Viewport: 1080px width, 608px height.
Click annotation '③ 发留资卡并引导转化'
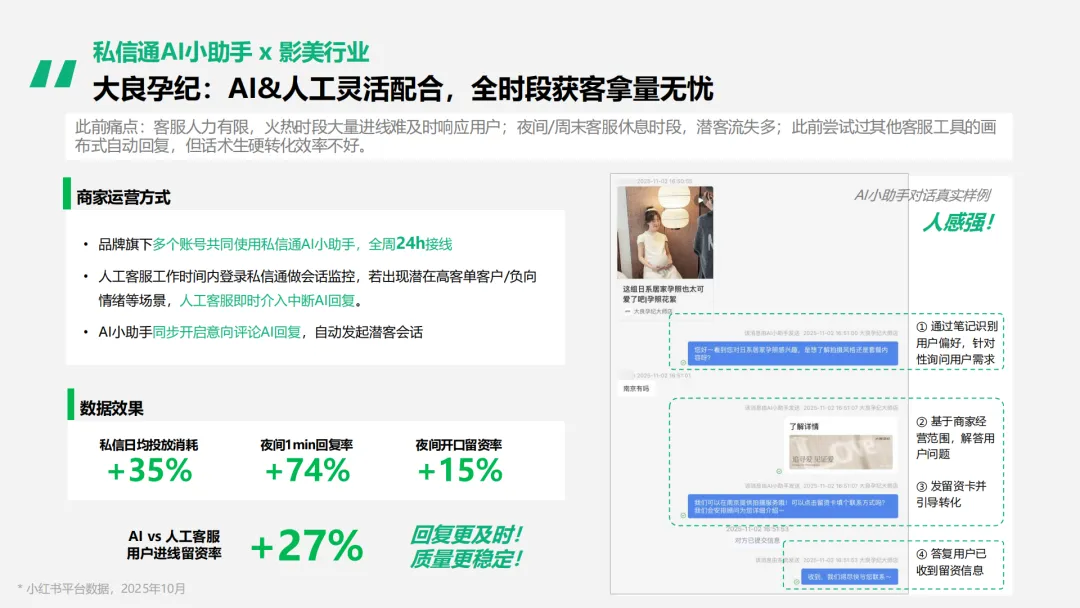click(951, 494)
